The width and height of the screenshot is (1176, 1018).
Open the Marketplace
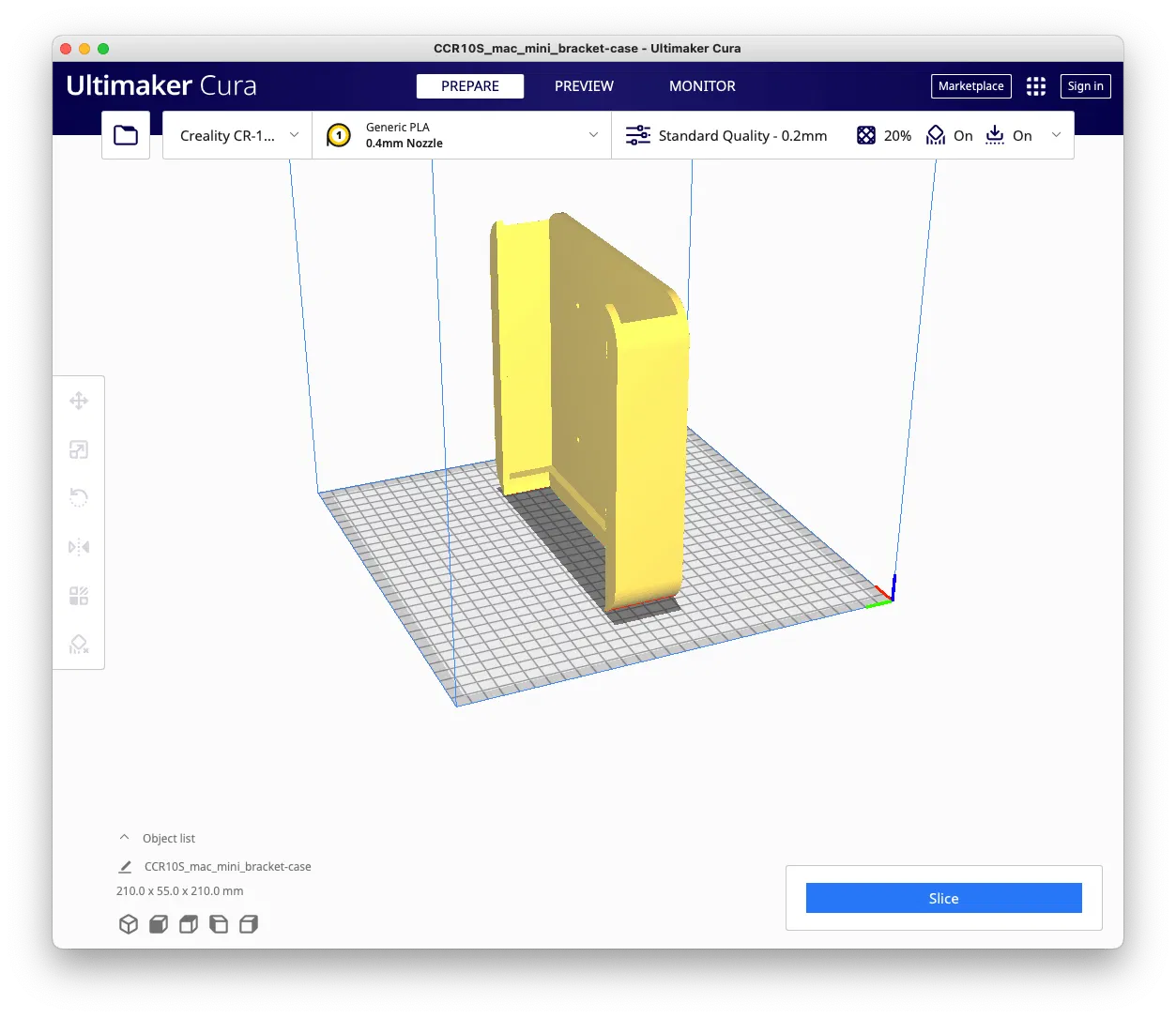tap(971, 86)
